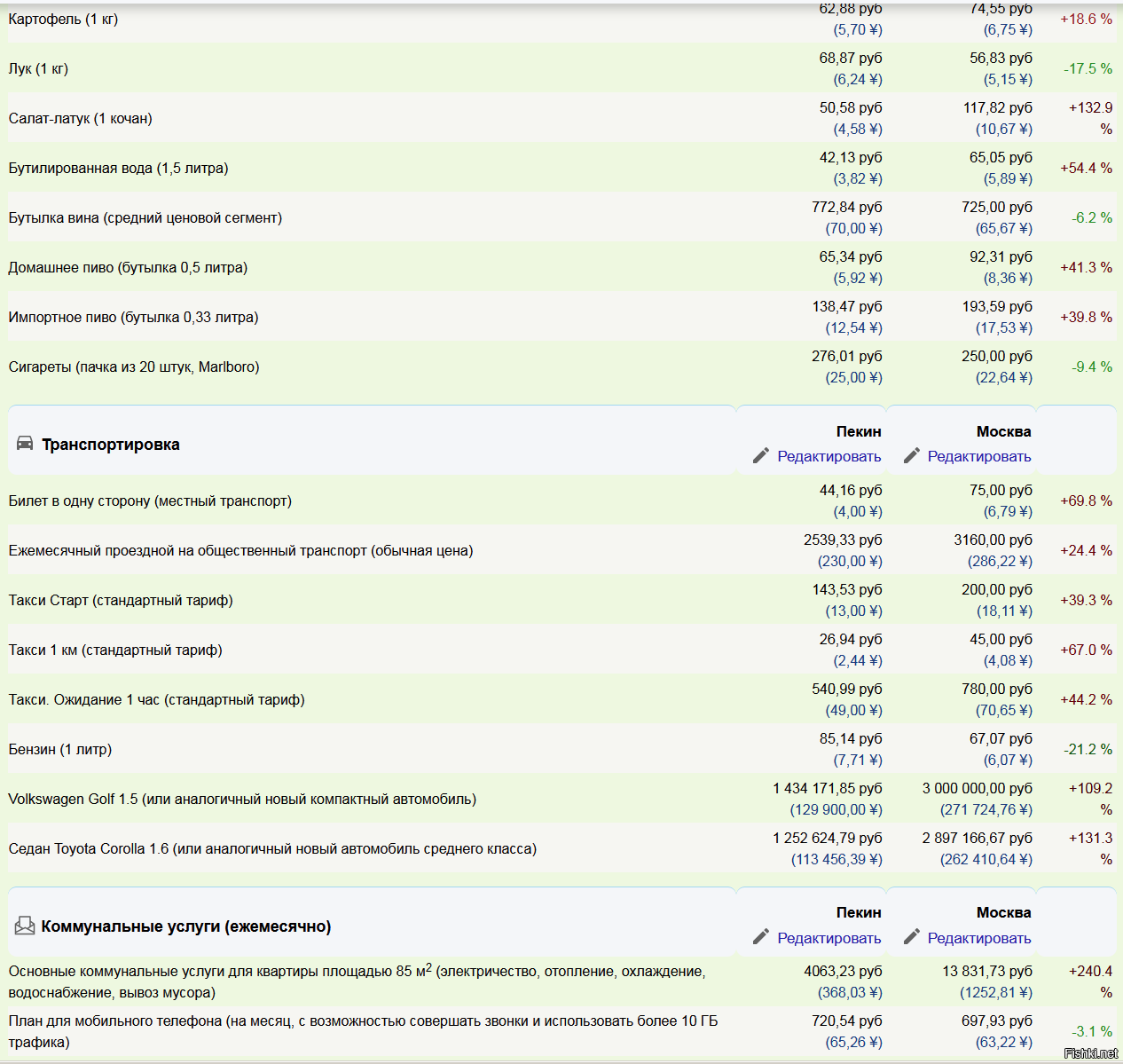Viewport: 1123px width, 1064px height.
Task: Click the car icon beside Транспортировка
Action: [x=25, y=444]
